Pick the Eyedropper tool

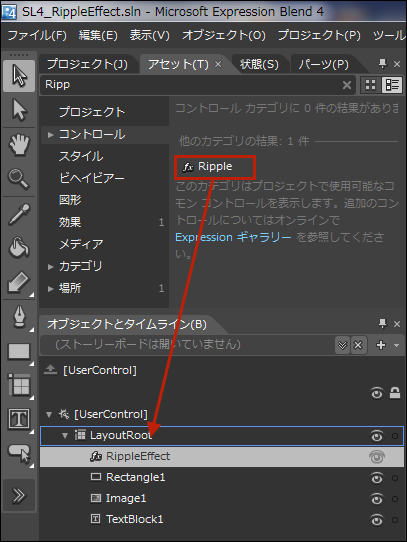point(19,214)
